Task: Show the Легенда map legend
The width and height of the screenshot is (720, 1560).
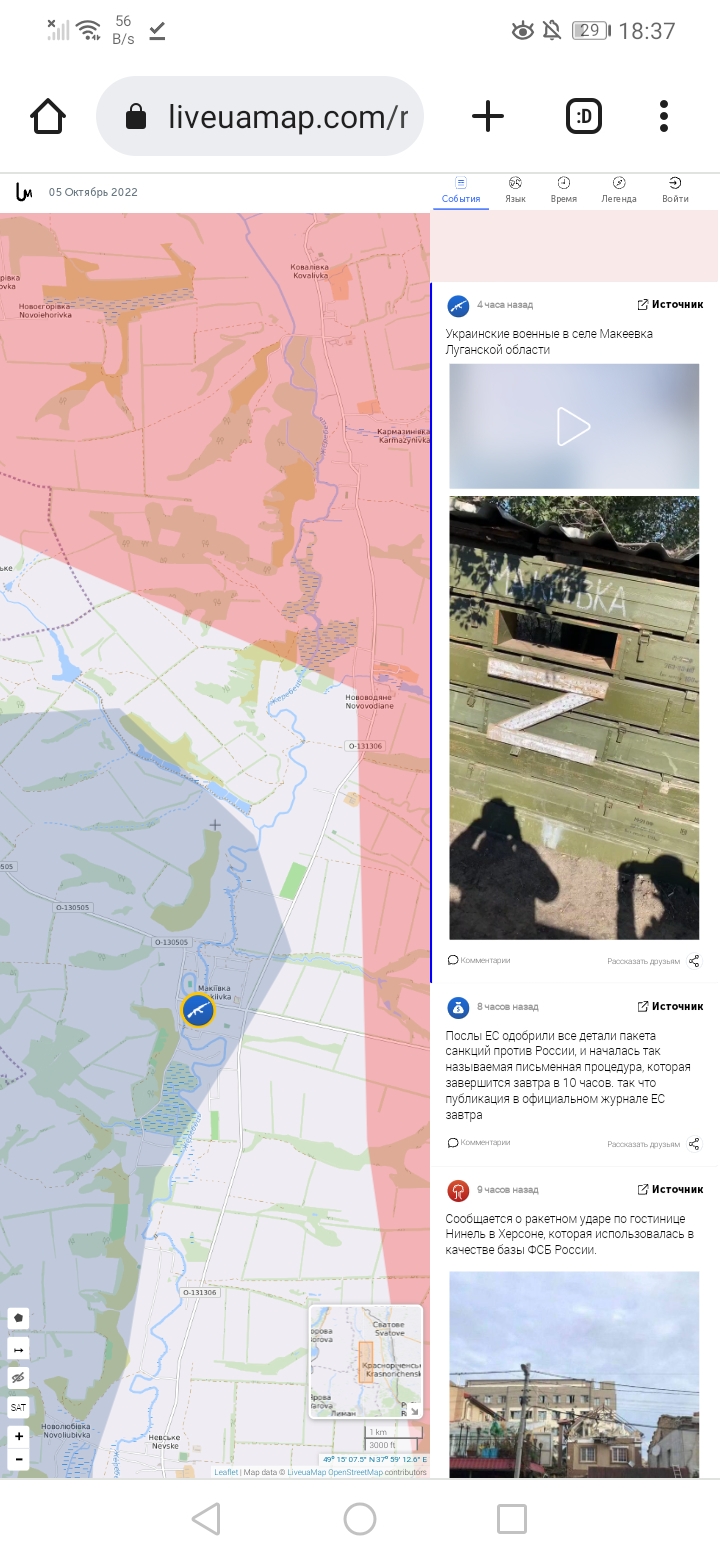Action: (x=618, y=190)
